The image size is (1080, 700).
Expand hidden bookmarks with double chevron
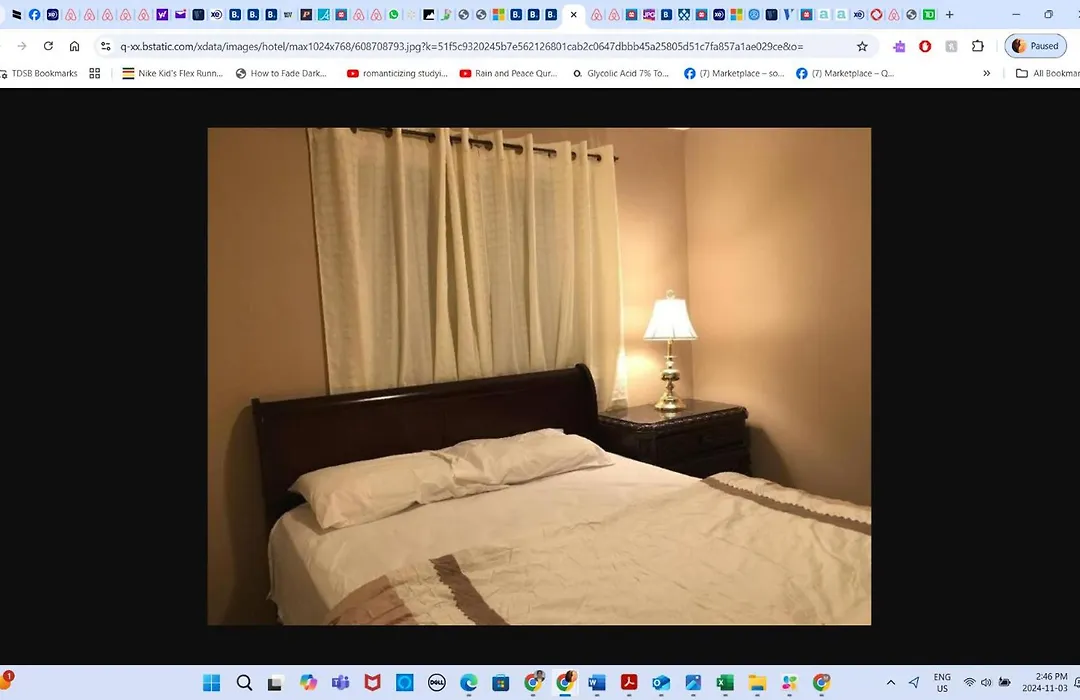point(986,73)
